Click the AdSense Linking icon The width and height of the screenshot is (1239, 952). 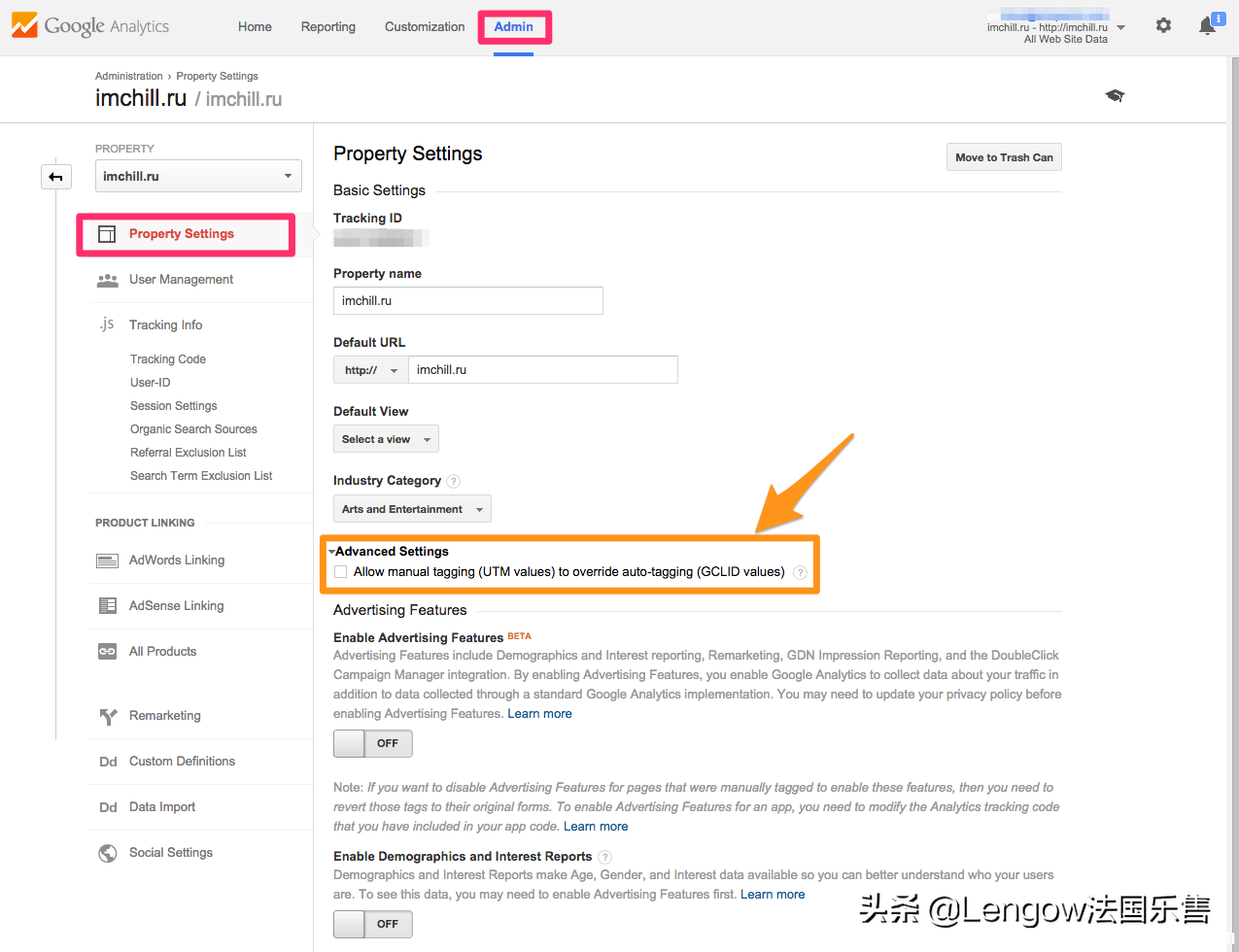[x=107, y=606]
